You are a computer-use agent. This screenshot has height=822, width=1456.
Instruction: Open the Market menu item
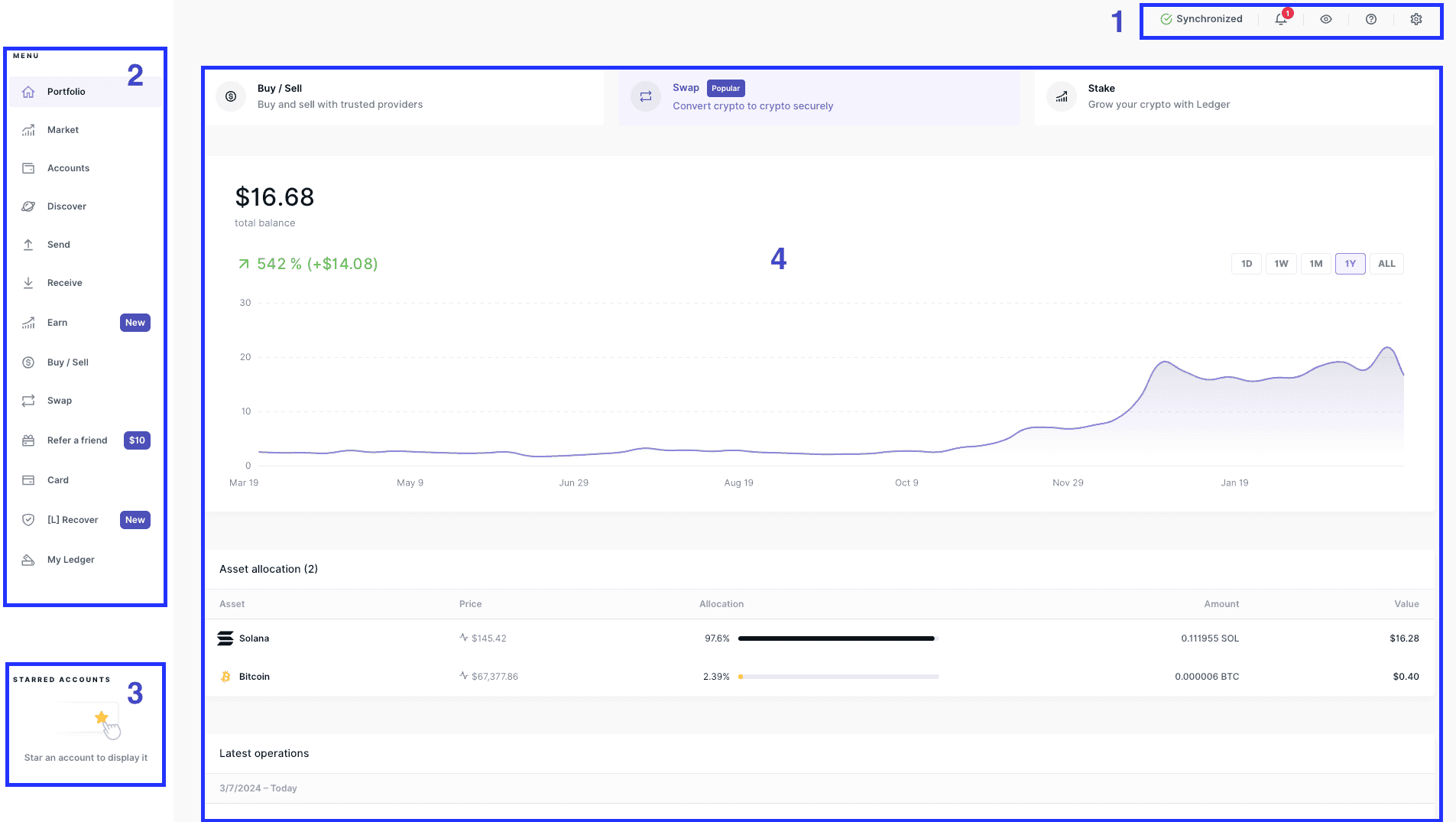(x=63, y=130)
